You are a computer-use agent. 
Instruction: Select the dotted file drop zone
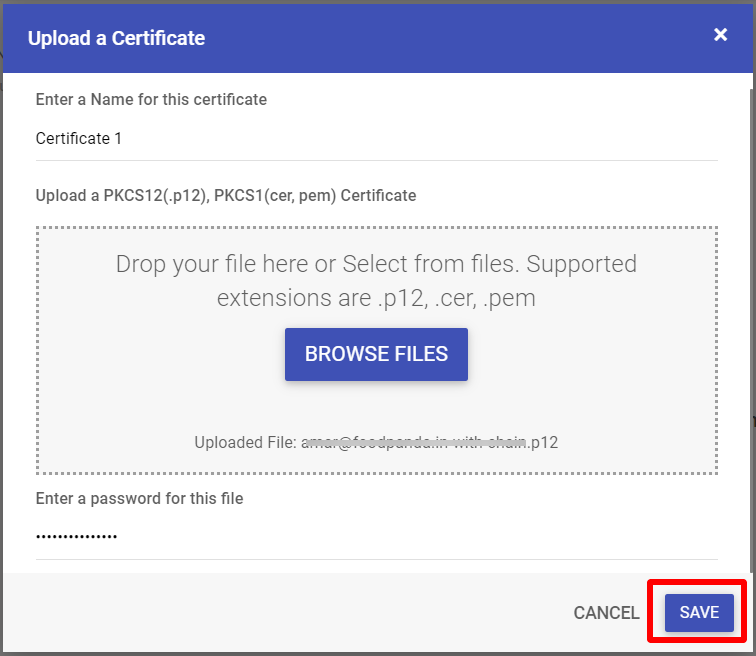pyautogui.click(x=377, y=350)
